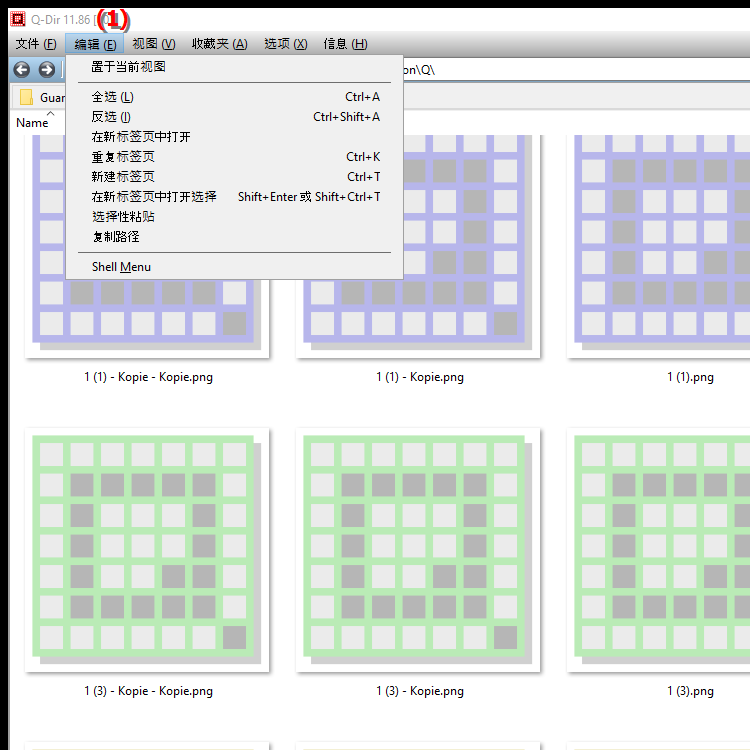The height and width of the screenshot is (750, 750).
Task: Select thumbnail 1 (3).png
Action: click(658, 550)
